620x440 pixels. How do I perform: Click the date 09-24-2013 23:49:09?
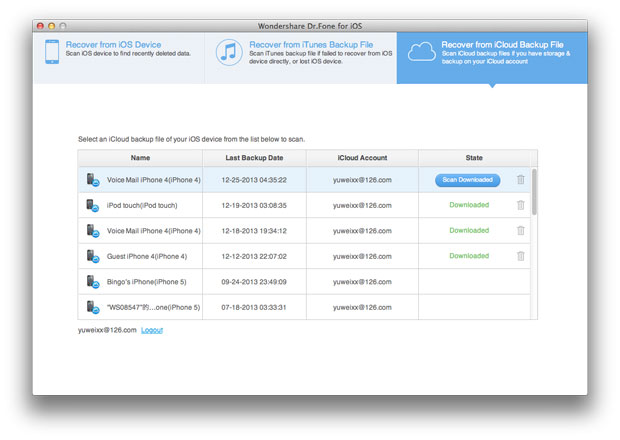tap(254, 282)
